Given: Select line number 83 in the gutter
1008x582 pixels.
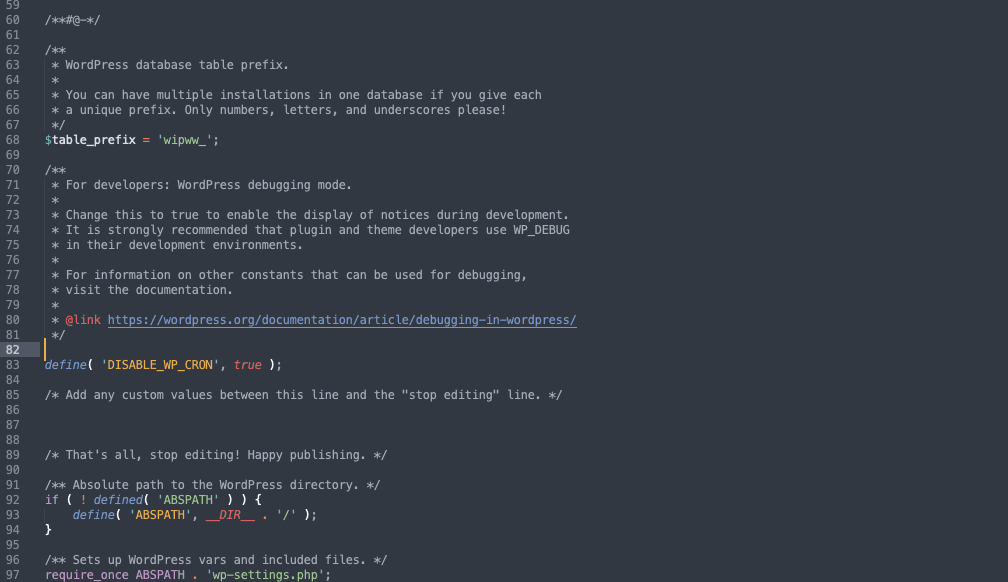Looking at the screenshot, I should [13, 365].
